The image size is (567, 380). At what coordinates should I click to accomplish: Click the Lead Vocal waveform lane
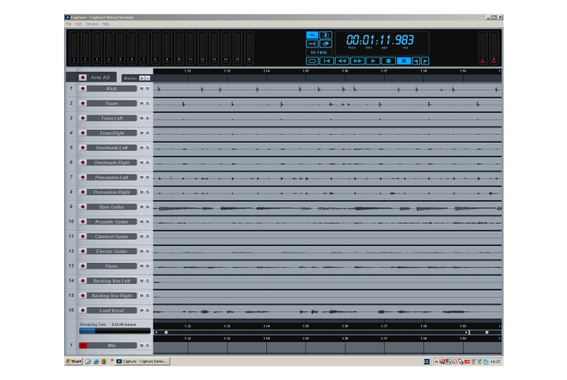coord(327,311)
